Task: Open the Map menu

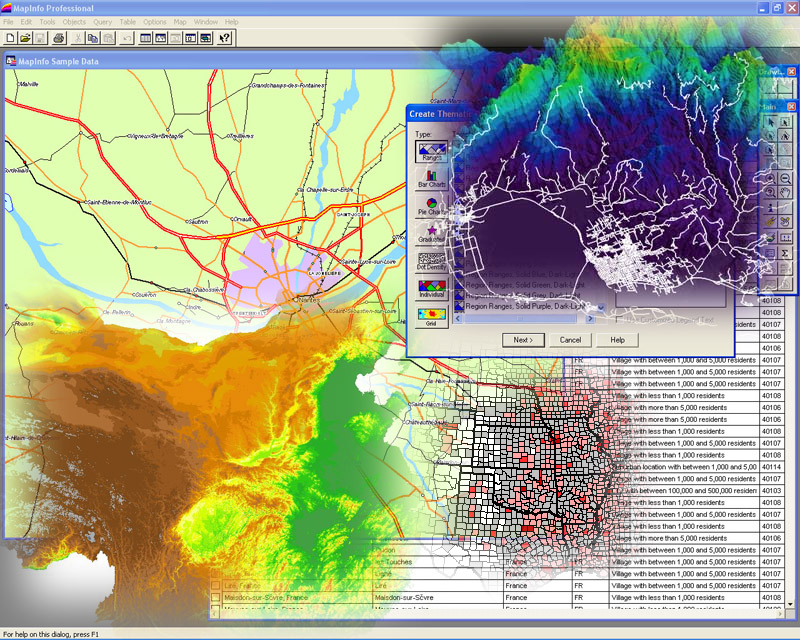Action: coord(180,21)
